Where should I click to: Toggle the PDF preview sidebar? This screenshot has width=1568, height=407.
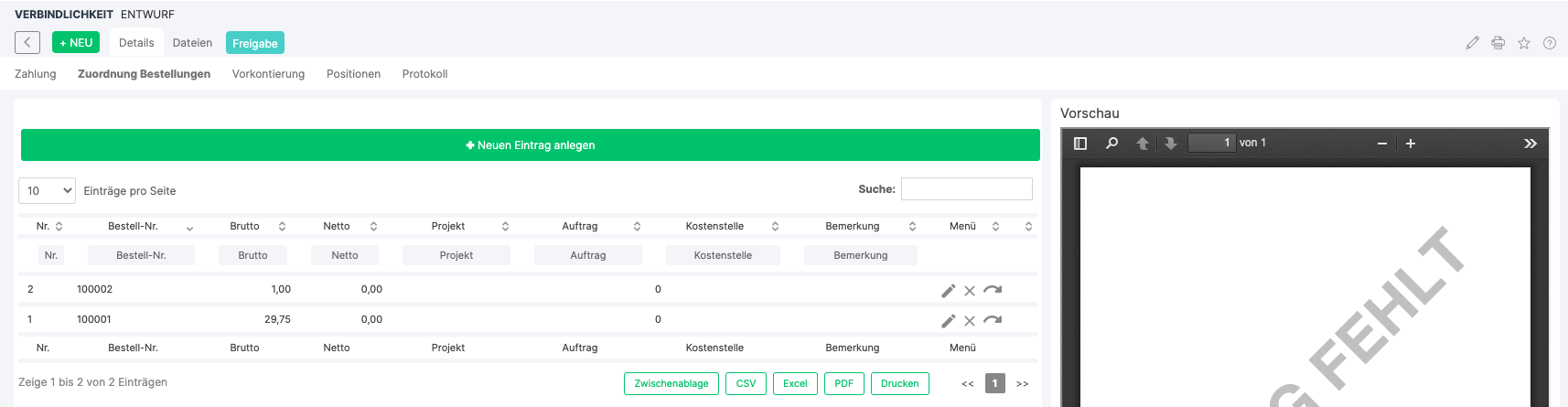coord(1080,144)
